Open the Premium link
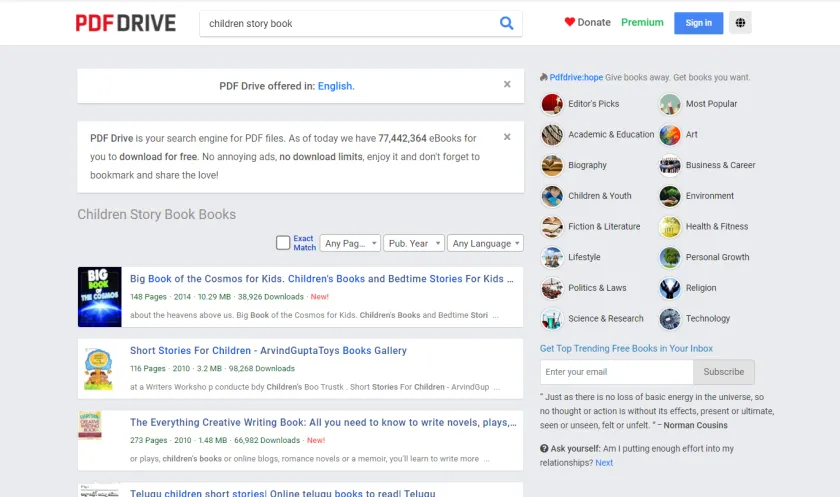This screenshot has height=497, width=840. coord(642,22)
